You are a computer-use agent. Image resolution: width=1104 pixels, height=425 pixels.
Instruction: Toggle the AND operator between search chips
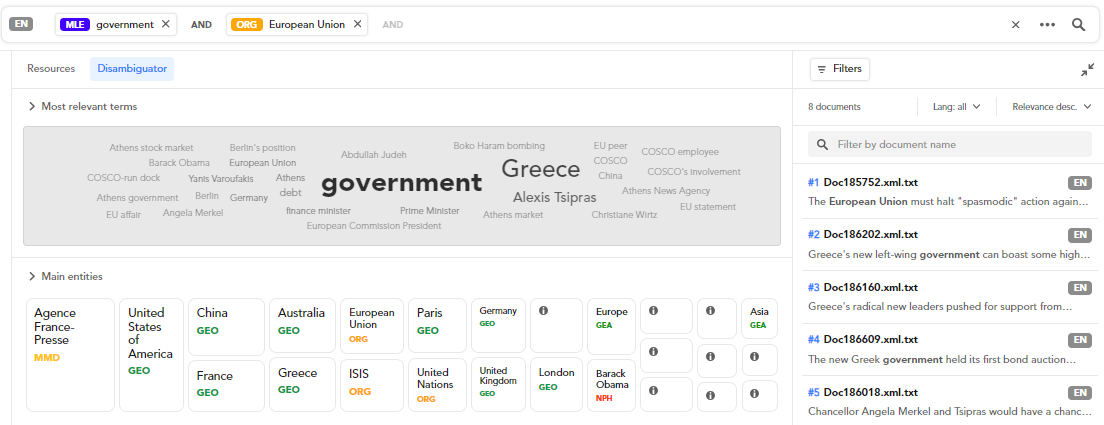click(201, 24)
